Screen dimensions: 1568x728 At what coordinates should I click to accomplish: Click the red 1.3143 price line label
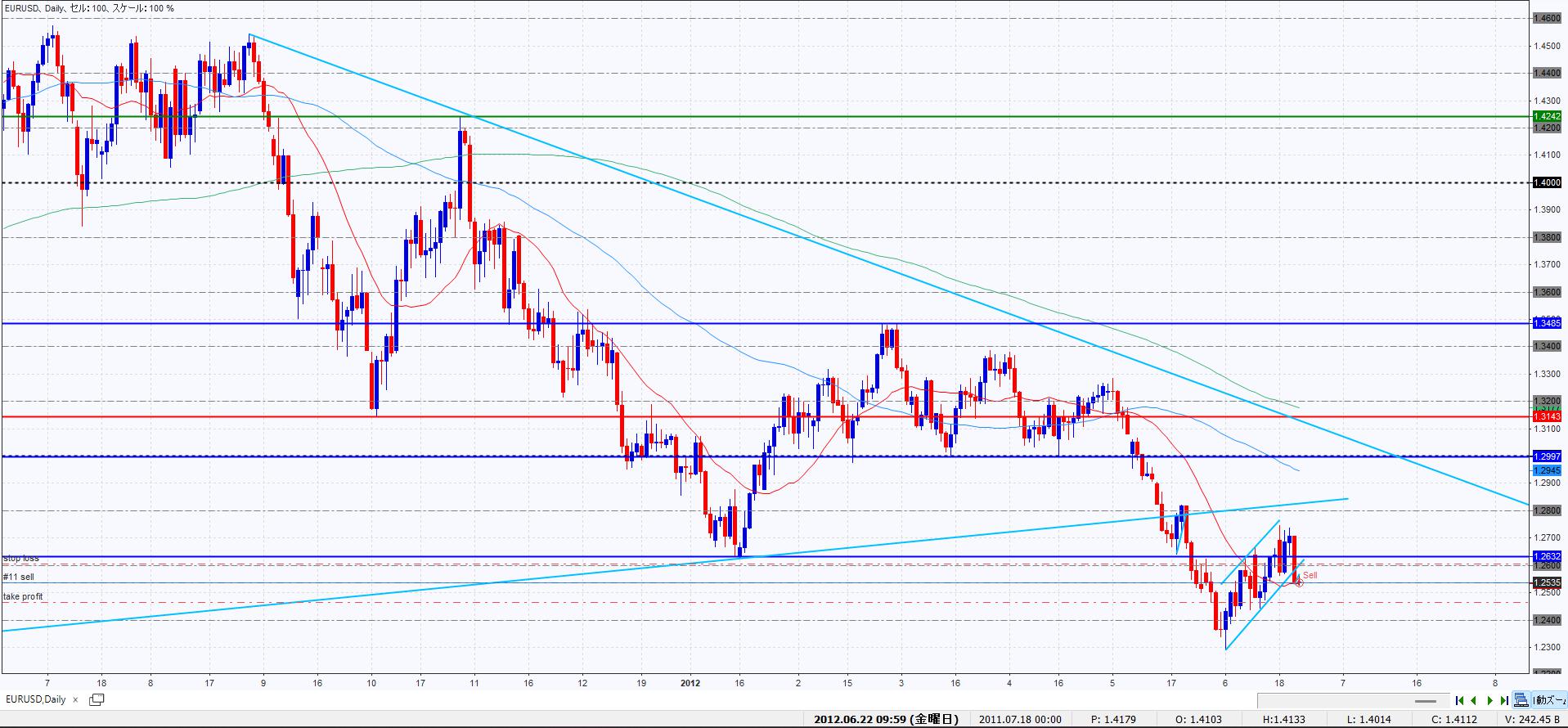[x=1548, y=417]
